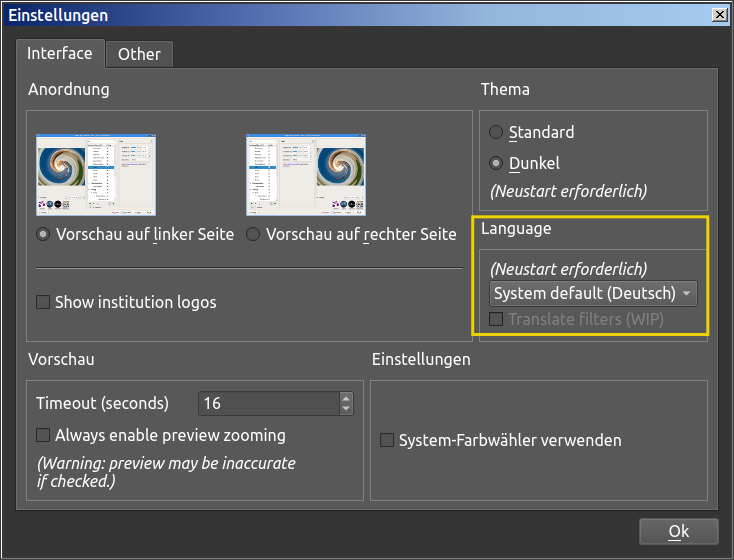Close the Einstellungen dialog window
The width and height of the screenshot is (734, 560).
(718, 15)
